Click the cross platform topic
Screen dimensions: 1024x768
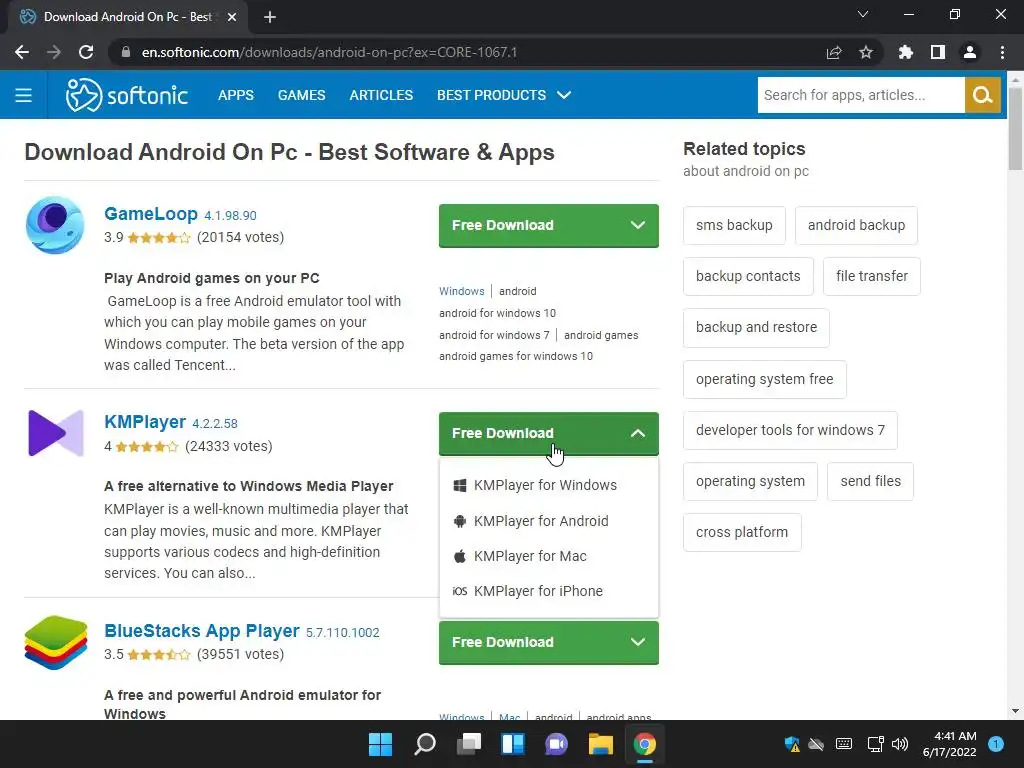[x=742, y=532]
